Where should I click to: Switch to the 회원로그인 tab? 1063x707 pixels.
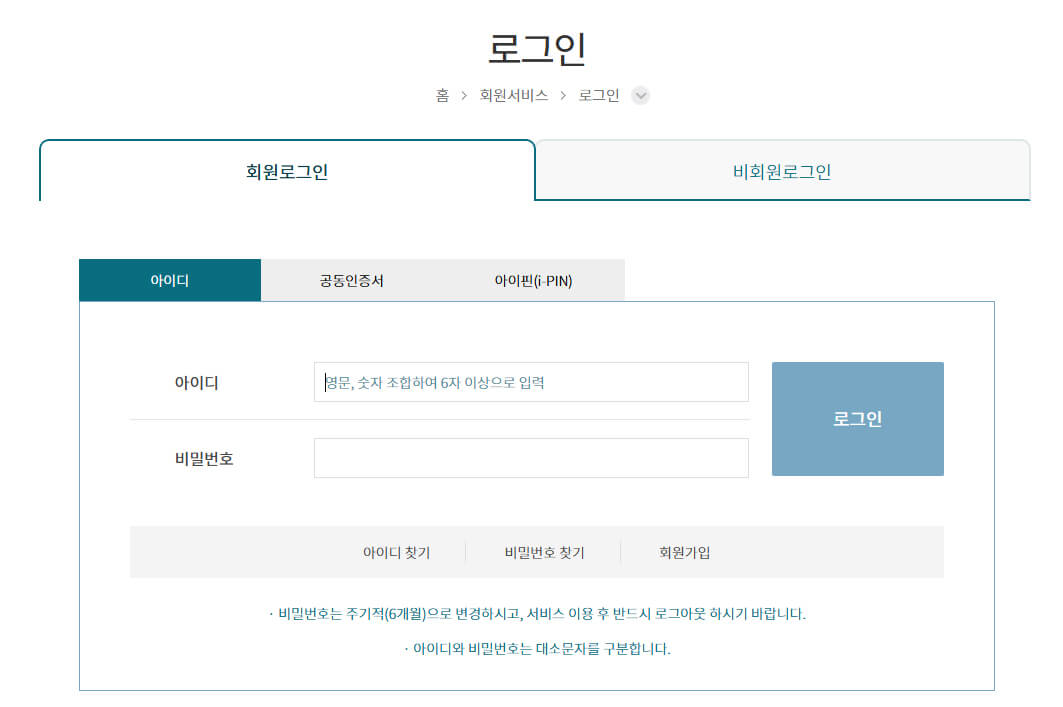[x=287, y=170]
